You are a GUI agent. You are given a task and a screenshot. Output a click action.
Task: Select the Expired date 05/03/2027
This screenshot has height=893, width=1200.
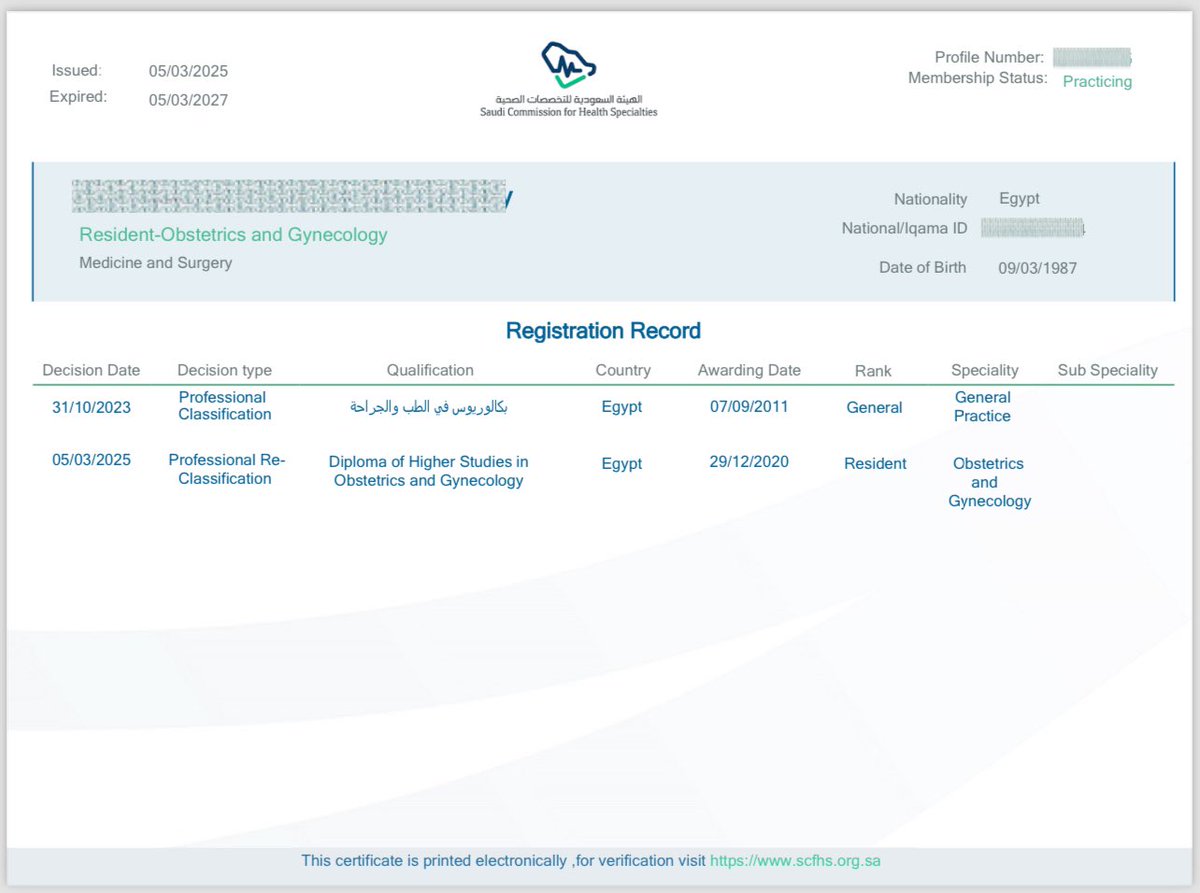click(x=188, y=99)
